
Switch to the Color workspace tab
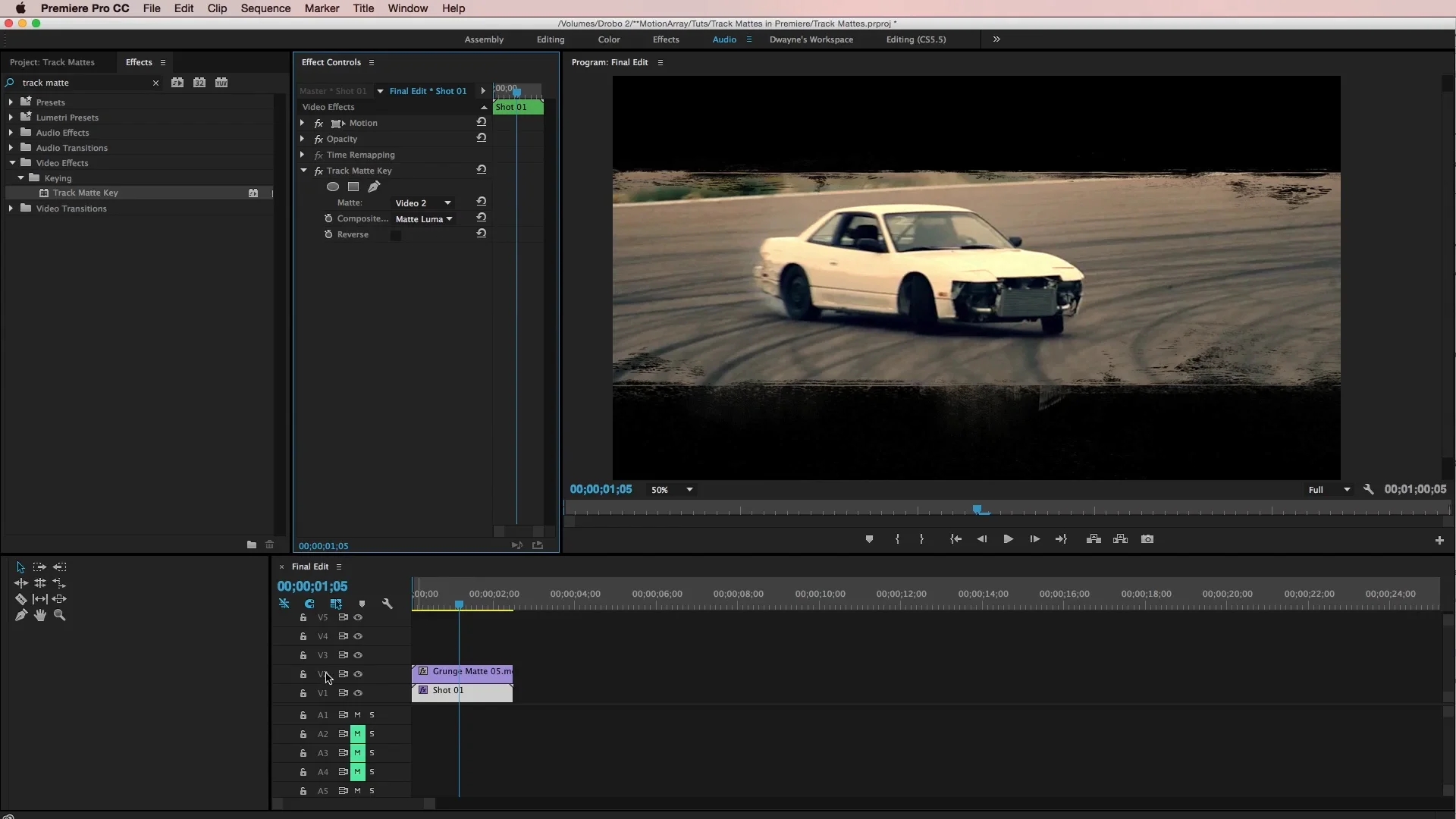pos(608,39)
